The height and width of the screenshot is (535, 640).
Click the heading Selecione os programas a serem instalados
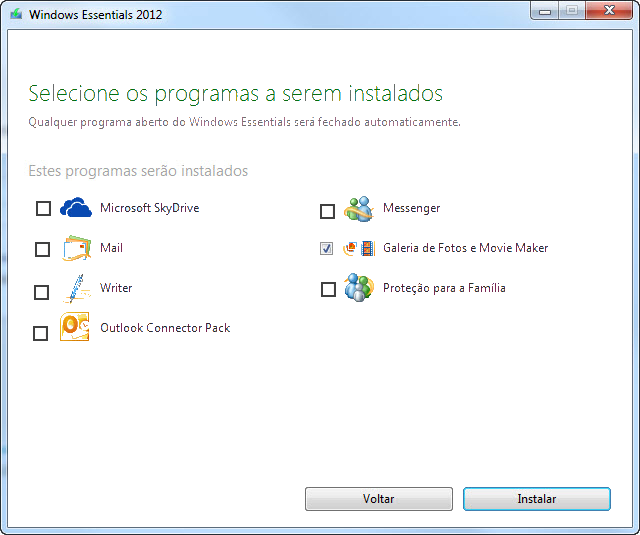[x=236, y=94]
